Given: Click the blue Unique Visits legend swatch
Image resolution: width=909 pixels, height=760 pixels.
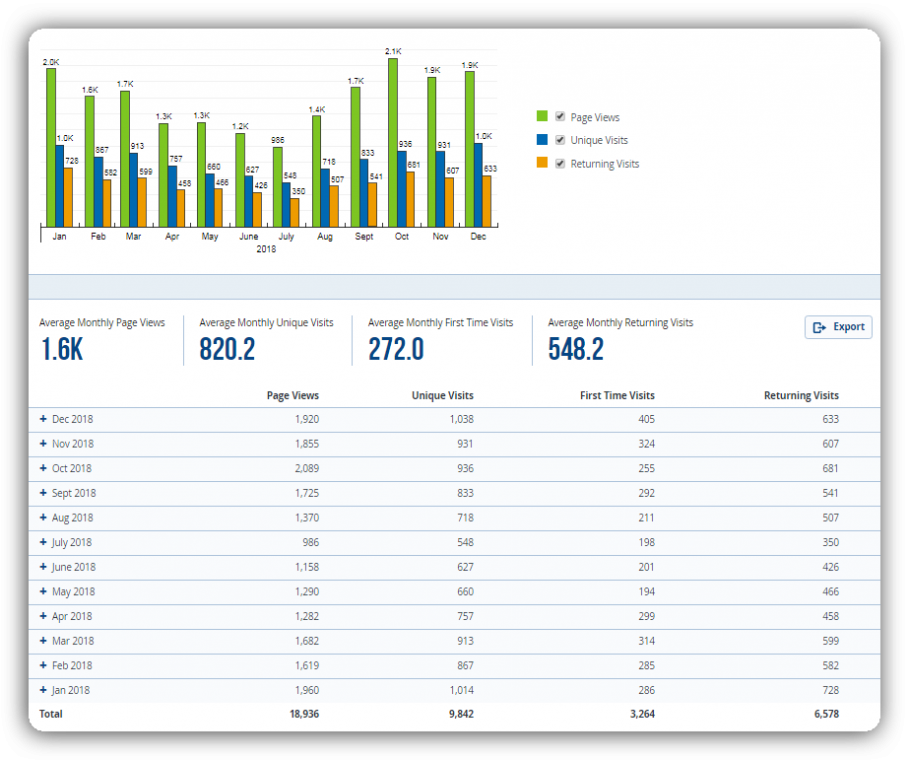Looking at the screenshot, I should [542, 140].
